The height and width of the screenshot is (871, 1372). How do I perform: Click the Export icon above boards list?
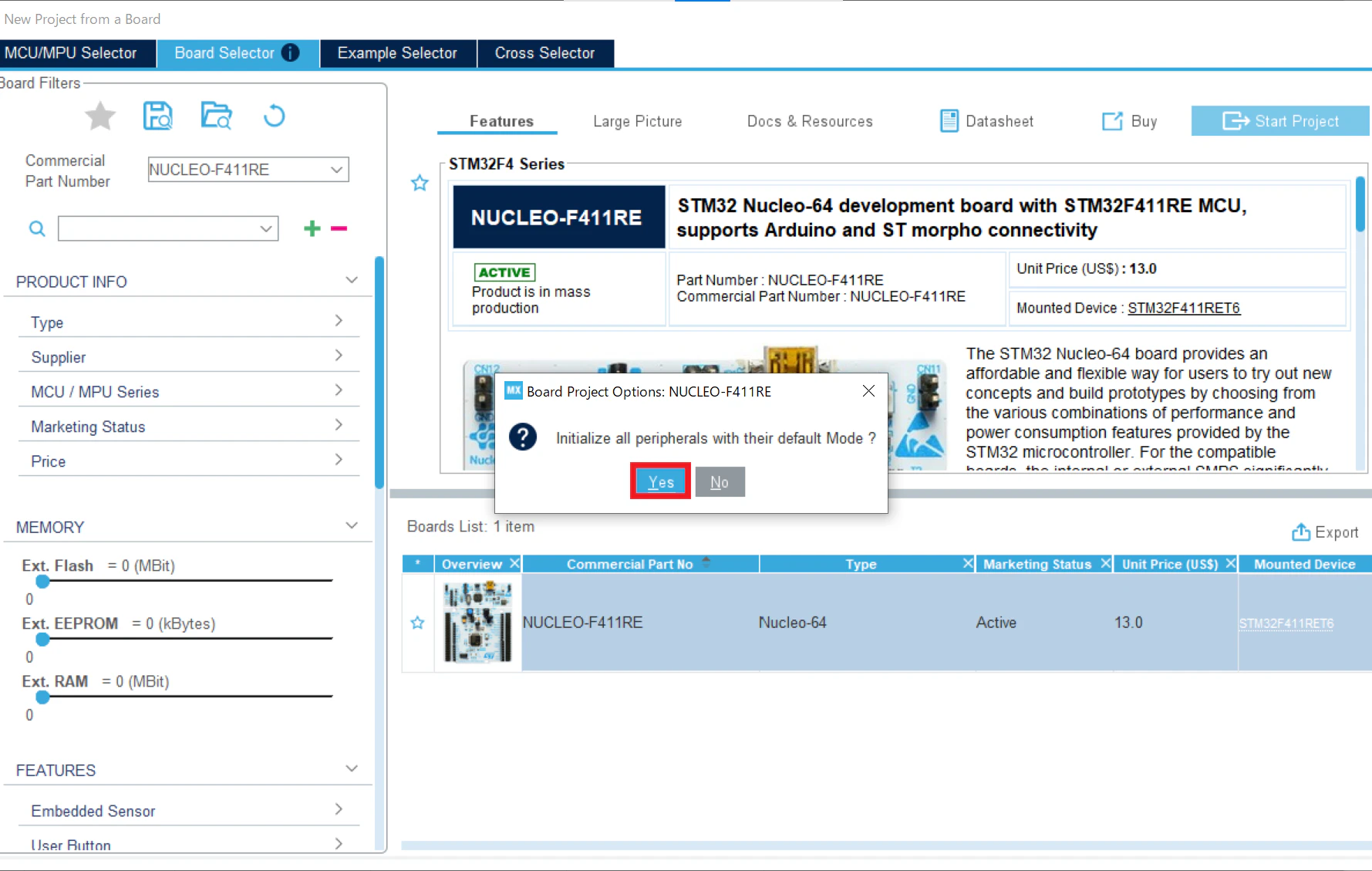[x=1301, y=532]
